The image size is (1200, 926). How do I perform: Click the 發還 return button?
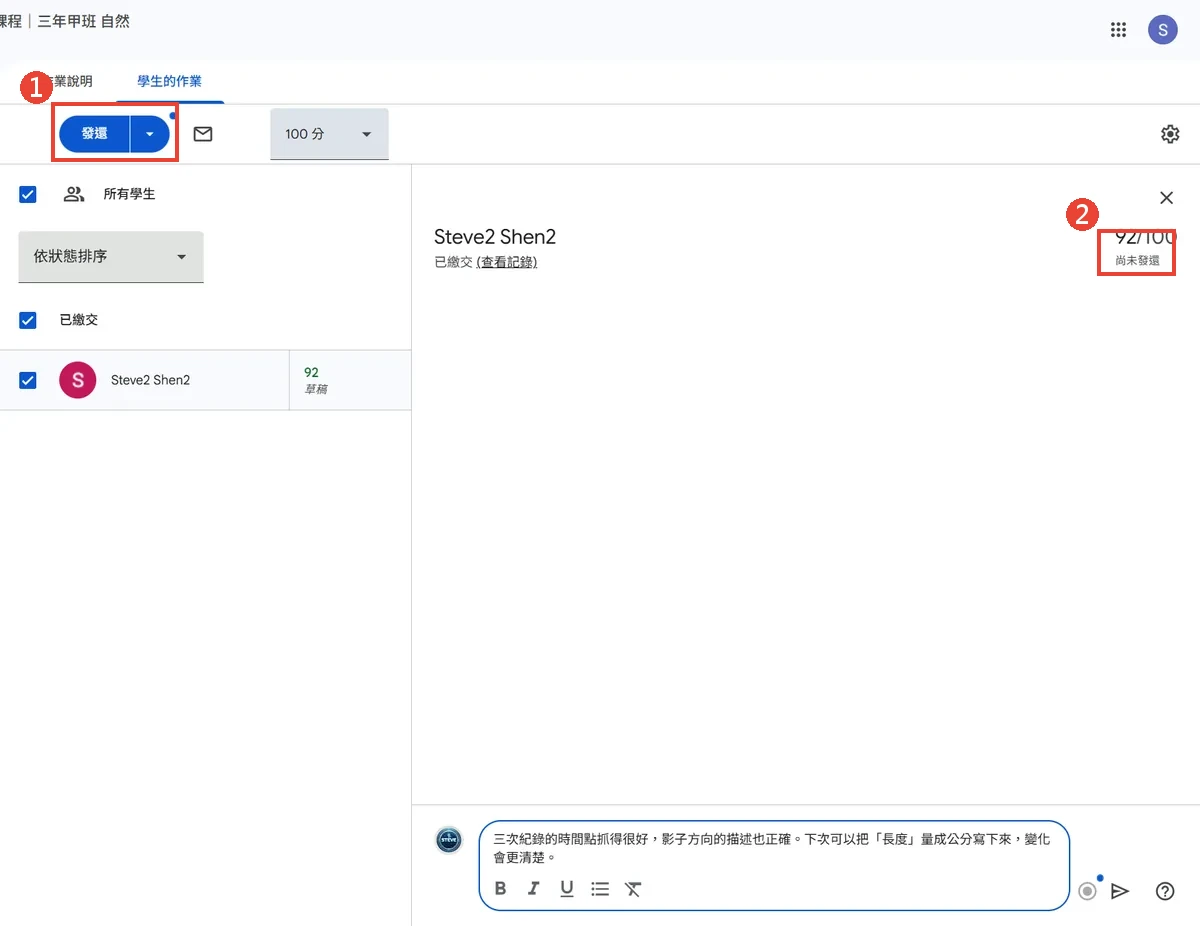[94, 133]
